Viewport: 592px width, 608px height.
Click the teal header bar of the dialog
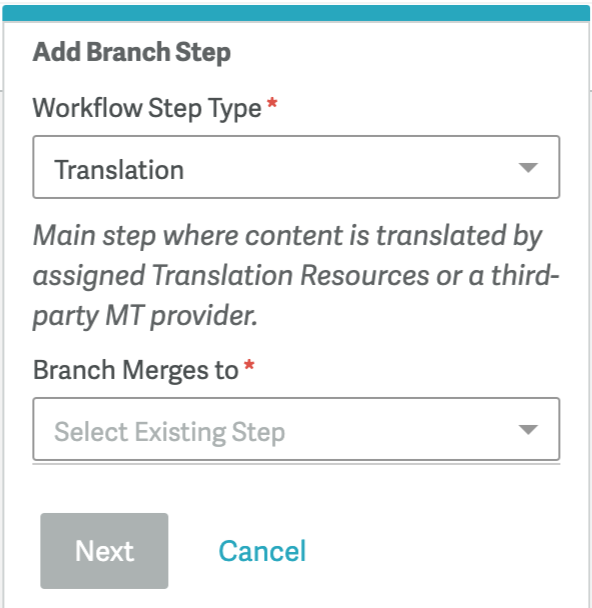coord(296,13)
